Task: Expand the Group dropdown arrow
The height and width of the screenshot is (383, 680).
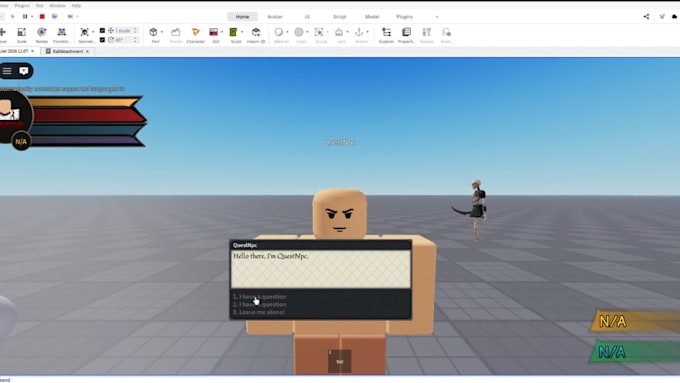Action: (x=327, y=32)
